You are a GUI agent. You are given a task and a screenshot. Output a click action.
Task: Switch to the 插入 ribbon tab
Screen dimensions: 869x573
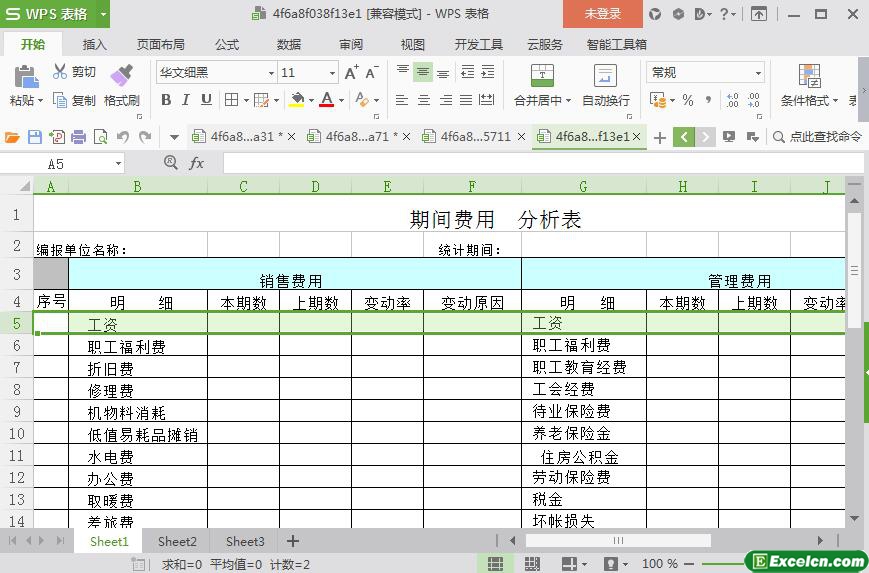(x=95, y=44)
